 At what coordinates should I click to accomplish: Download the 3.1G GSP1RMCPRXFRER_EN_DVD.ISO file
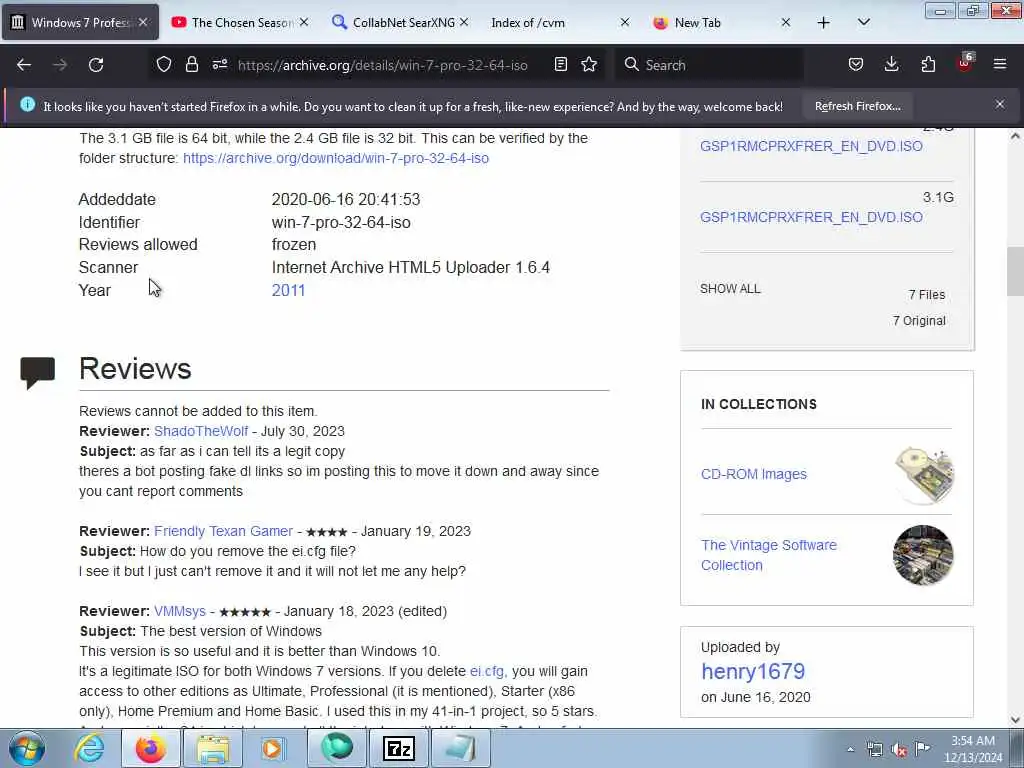click(811, 217)
